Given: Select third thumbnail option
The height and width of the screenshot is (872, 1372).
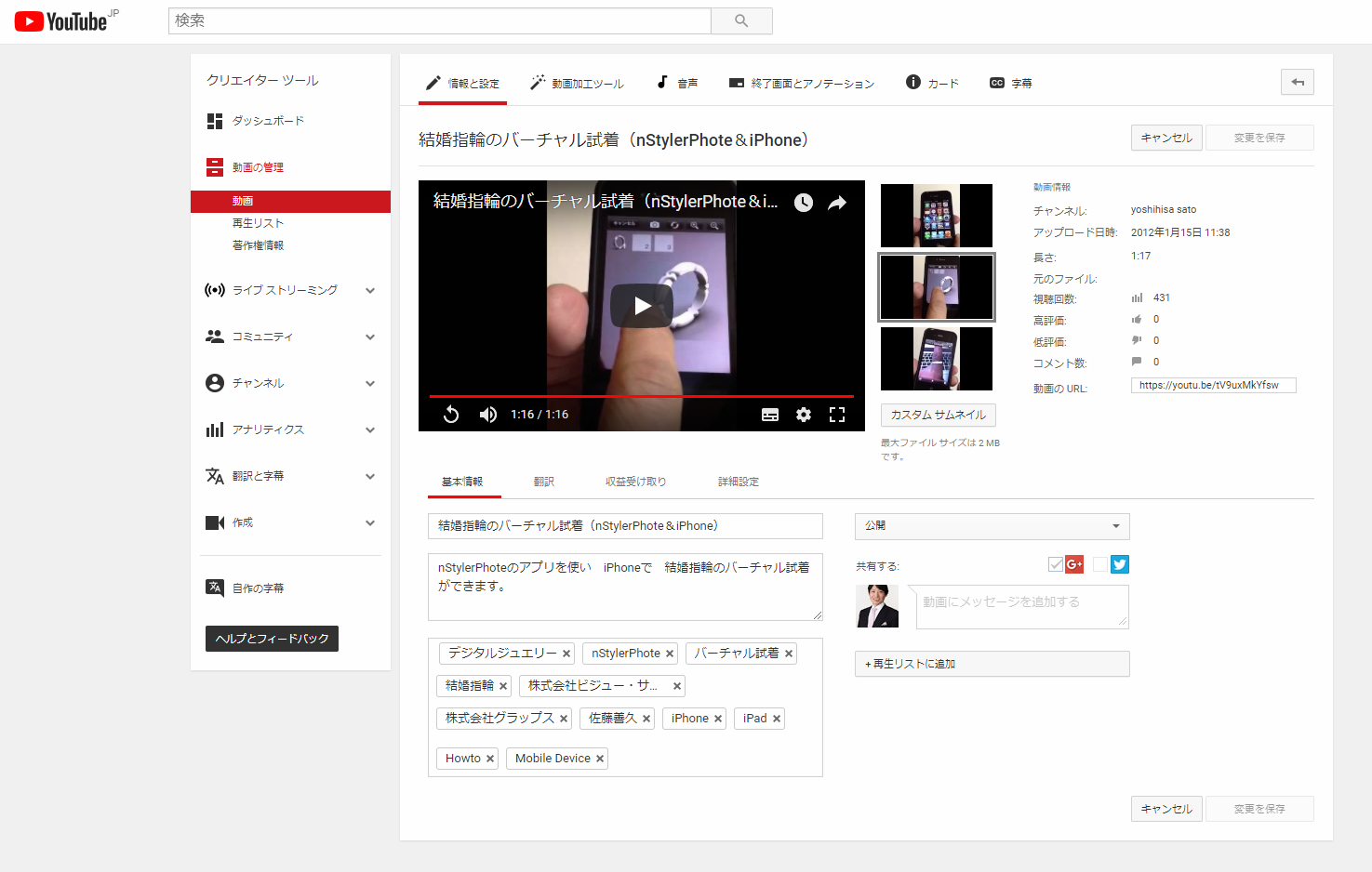Looking at the screenshot, I should 937,359.
